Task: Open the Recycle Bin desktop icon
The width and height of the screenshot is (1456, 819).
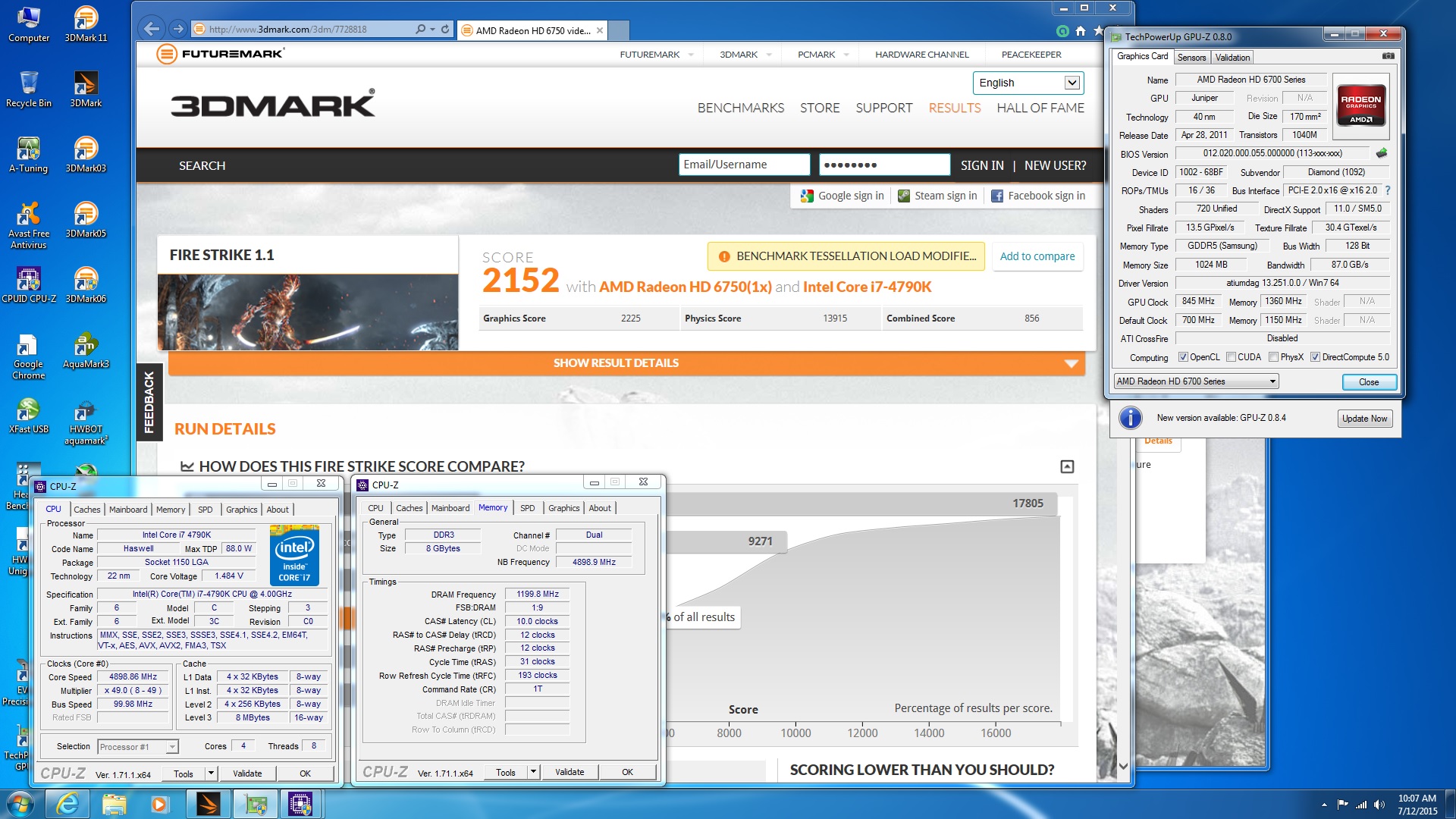Action: (29, 89)
